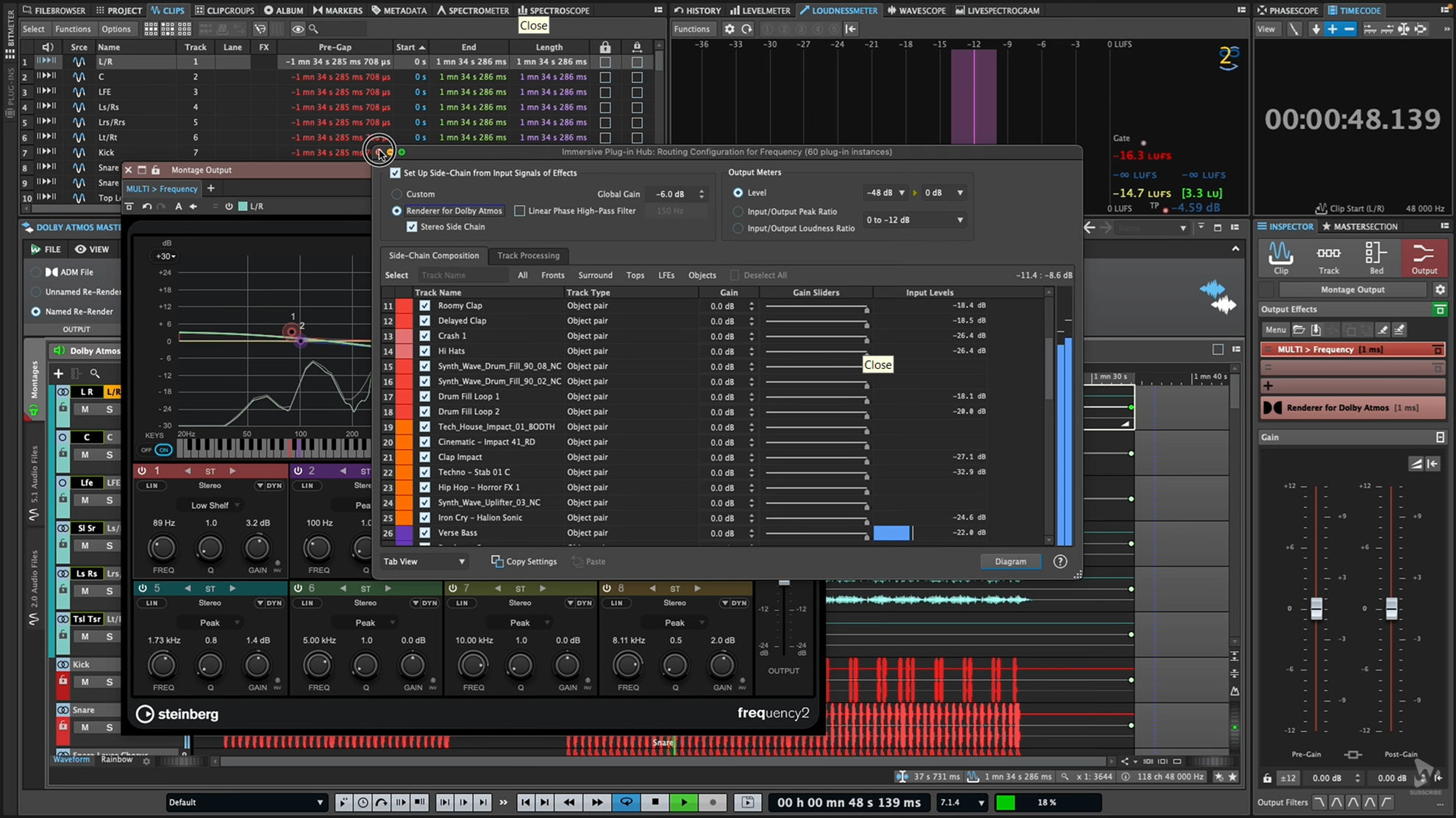Open the output effects Menu button
Screen dimensions: 1456x818
pos(1275,329)
